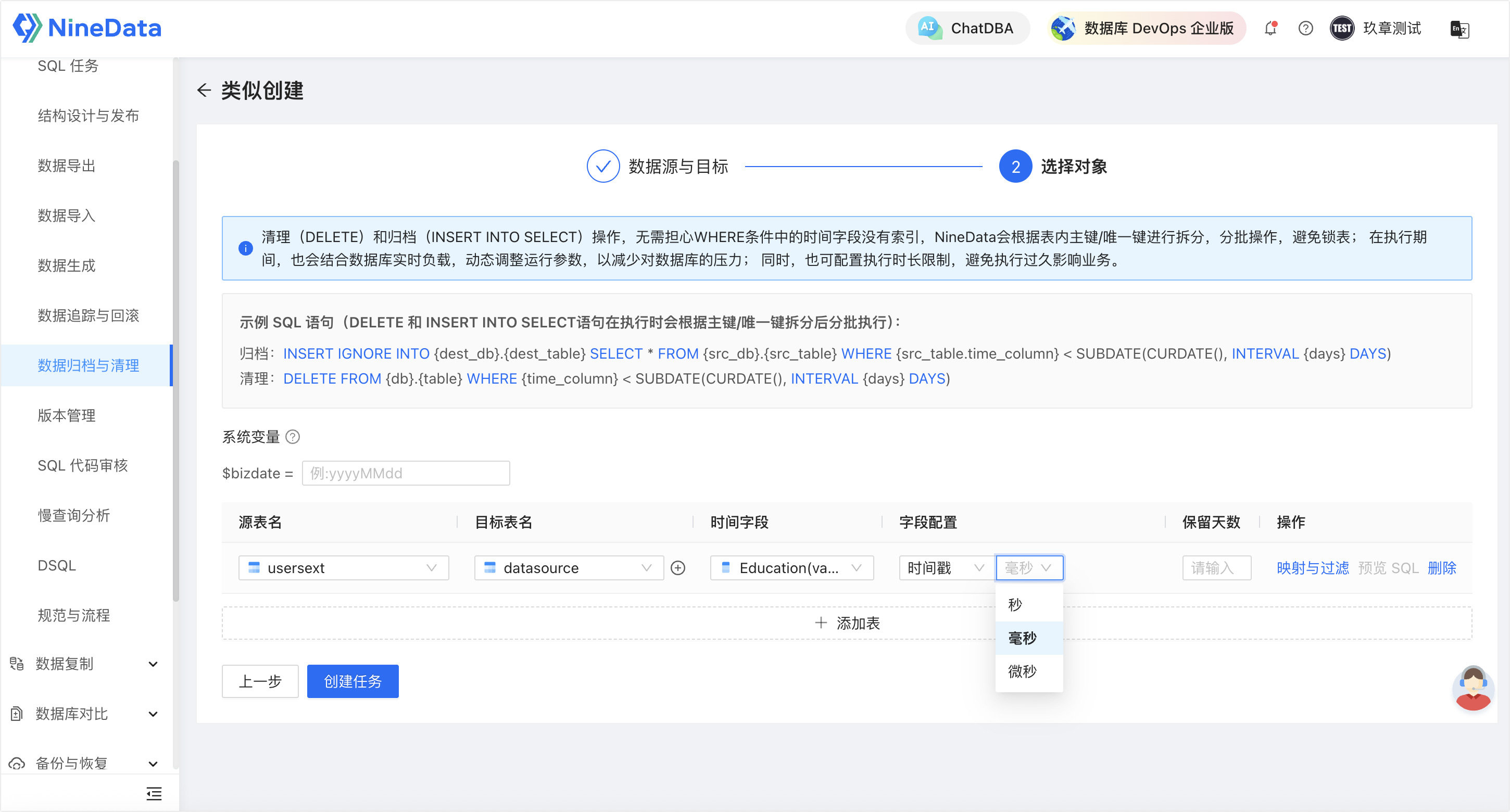1510x812 pixels.
Task: Add a target table with the plus-circle icon
Action: click(677, 568)
